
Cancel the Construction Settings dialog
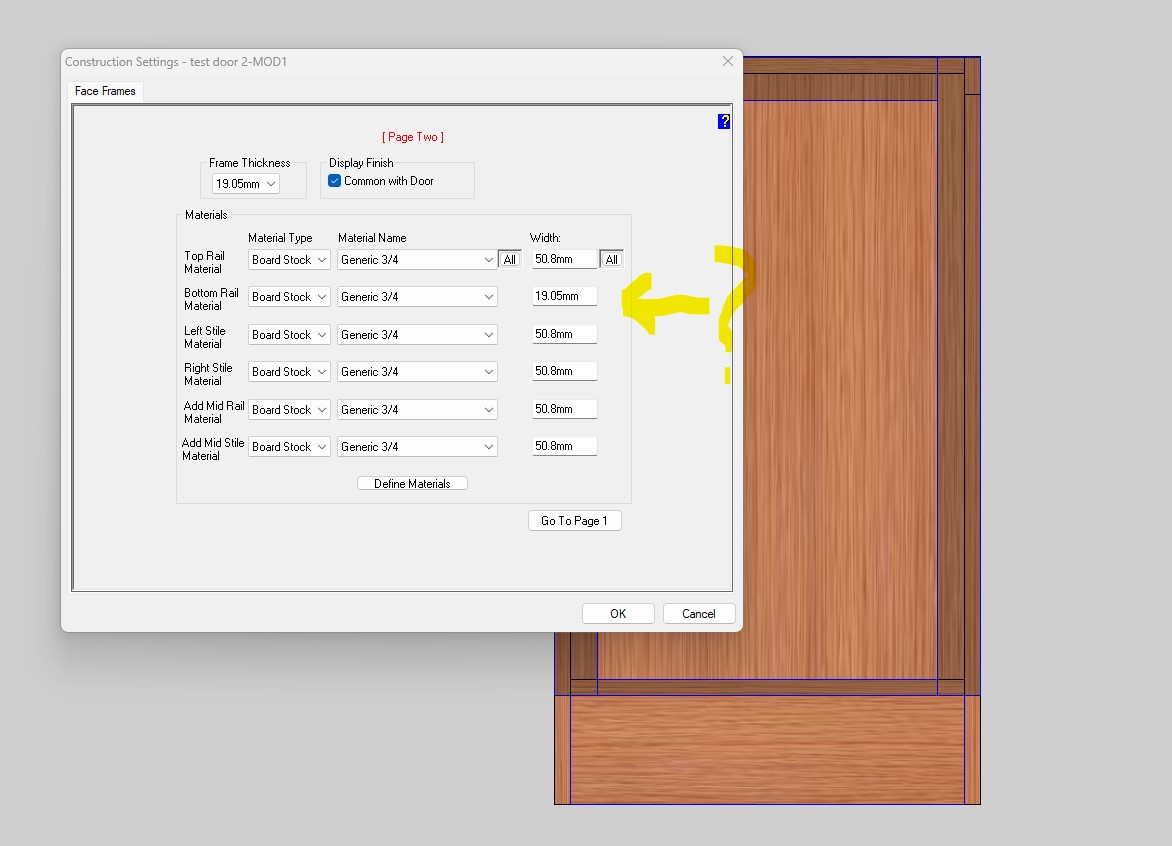[699, 614]
